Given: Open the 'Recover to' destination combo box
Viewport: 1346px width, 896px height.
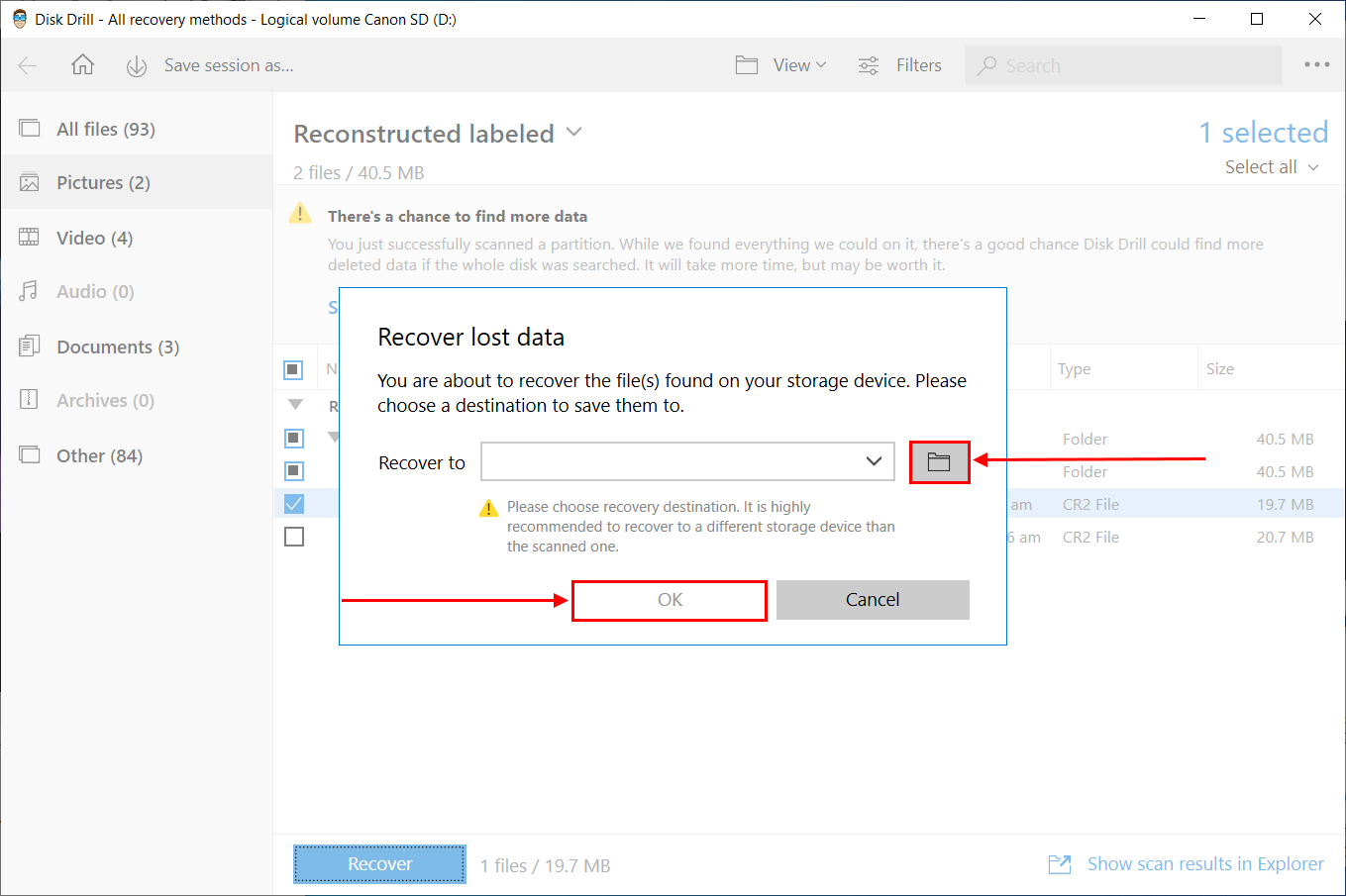Looking at the screenshot, I should pyautogui.click(x=687, y=461).
